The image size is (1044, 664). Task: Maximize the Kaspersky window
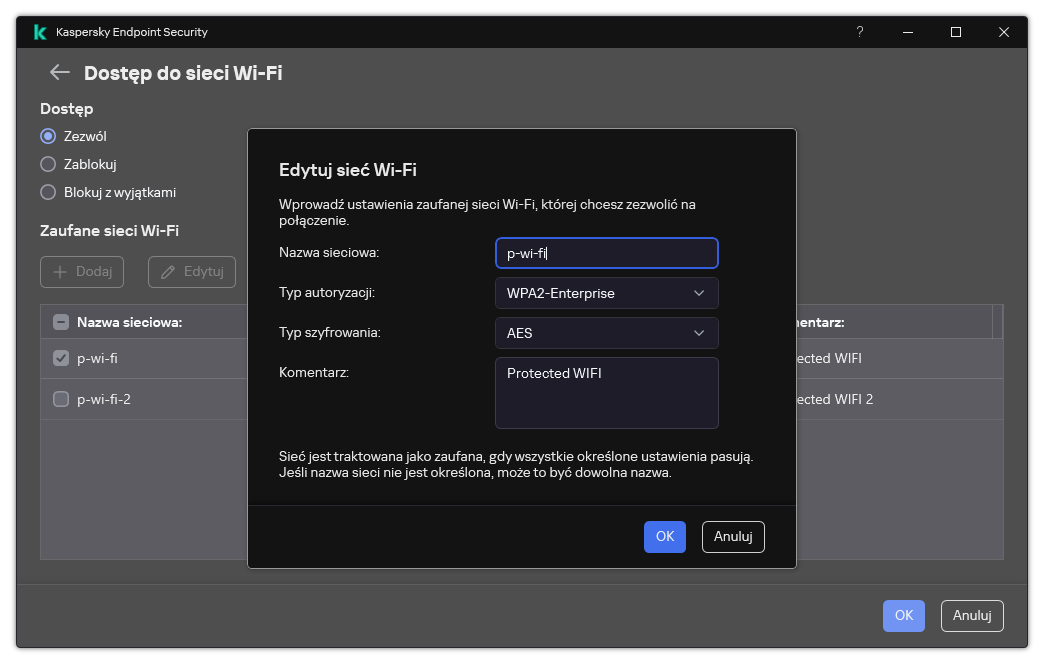tap(956, 32)
